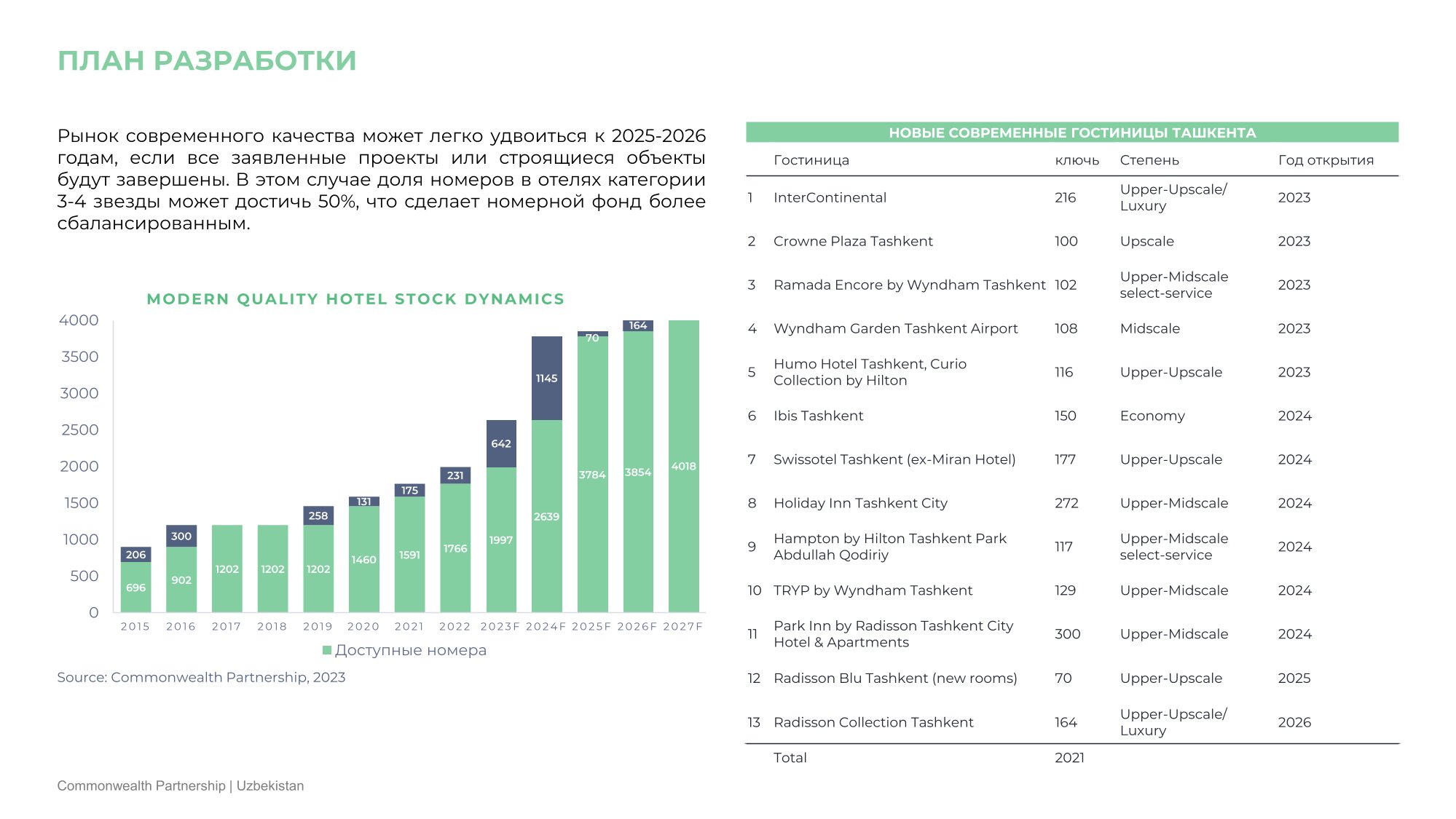Click the 2639 green bar segment
1456x819 pixels.
[x=546, y=516]
